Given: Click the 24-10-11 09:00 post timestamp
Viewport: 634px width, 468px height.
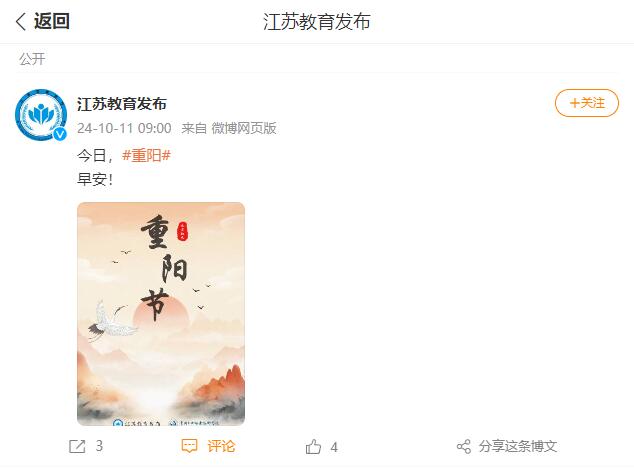Looking at the screenshot, I should (x=124, y=128).
